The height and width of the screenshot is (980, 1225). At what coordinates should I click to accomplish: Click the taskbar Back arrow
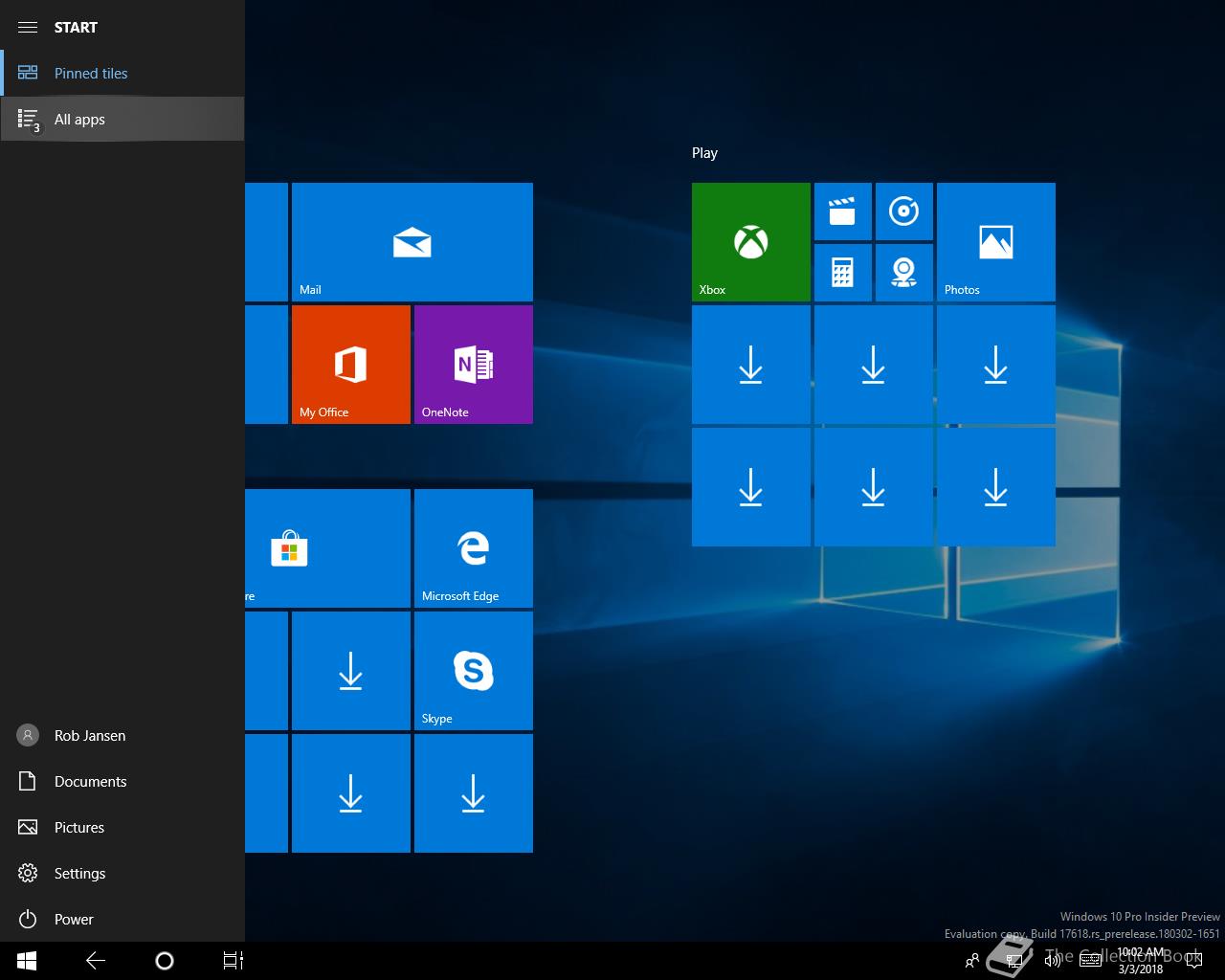(x=96, y=961)
